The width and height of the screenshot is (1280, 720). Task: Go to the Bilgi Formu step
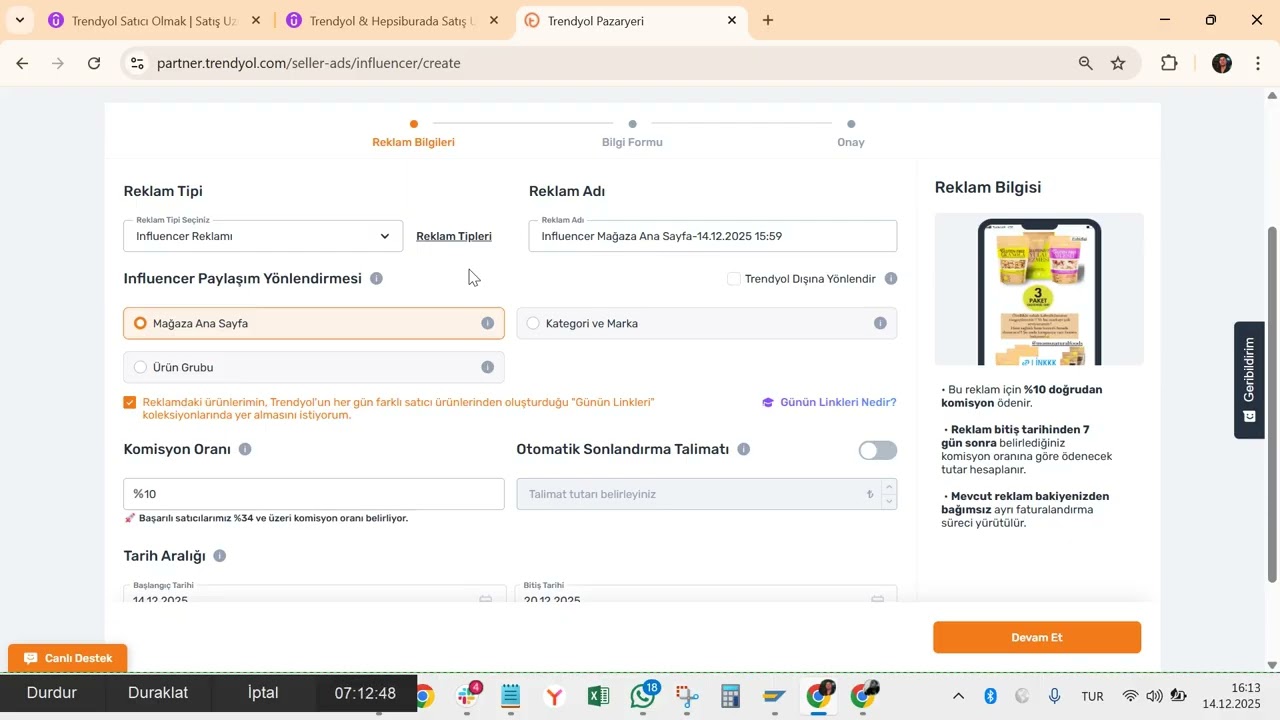click(x=632, y=134)
